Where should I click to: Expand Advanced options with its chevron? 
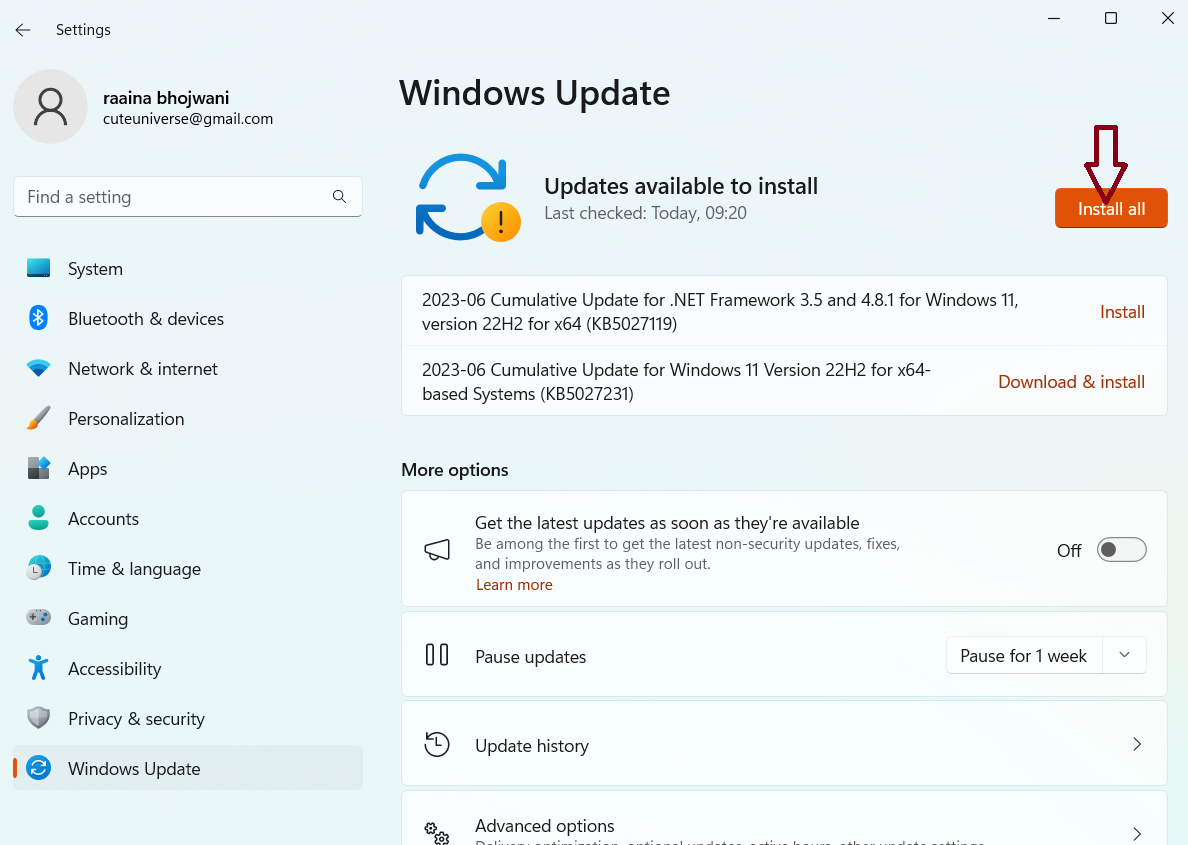click(1136, 833)
